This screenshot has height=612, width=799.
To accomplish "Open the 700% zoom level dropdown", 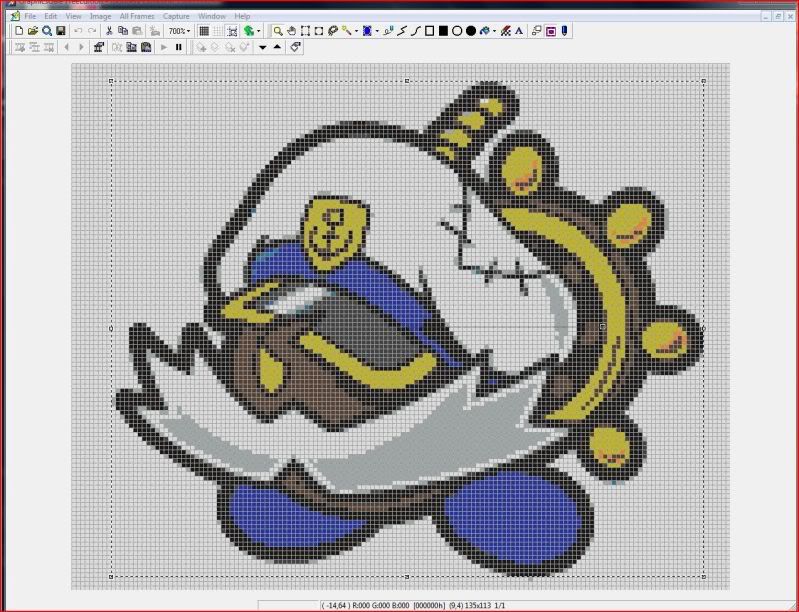I will tap(179, 31).
